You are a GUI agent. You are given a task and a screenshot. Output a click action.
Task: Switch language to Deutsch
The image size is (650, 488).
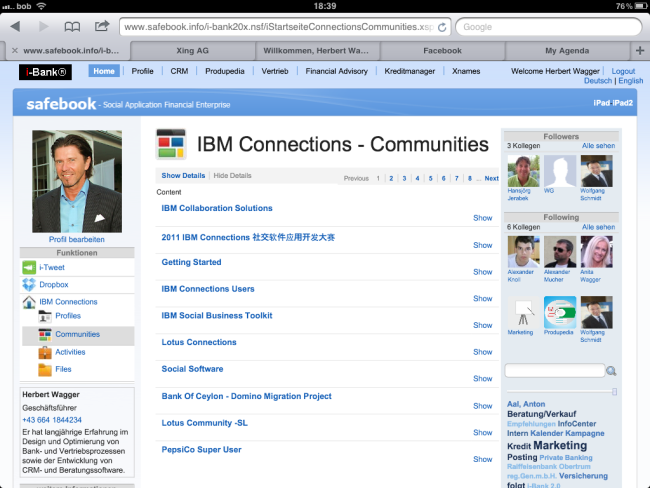click(x=598, y=80)
